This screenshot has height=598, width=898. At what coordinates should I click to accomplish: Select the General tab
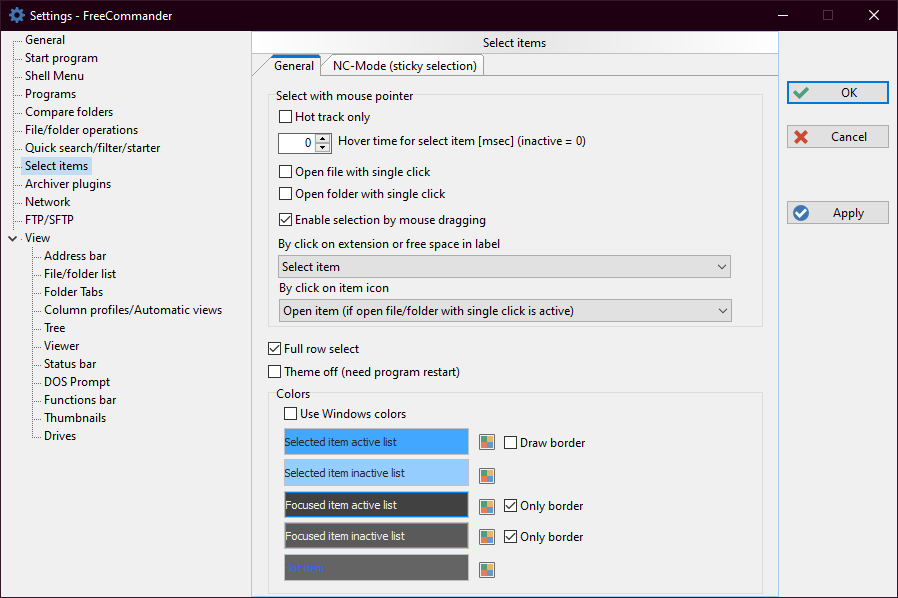[x=294, y=66]
